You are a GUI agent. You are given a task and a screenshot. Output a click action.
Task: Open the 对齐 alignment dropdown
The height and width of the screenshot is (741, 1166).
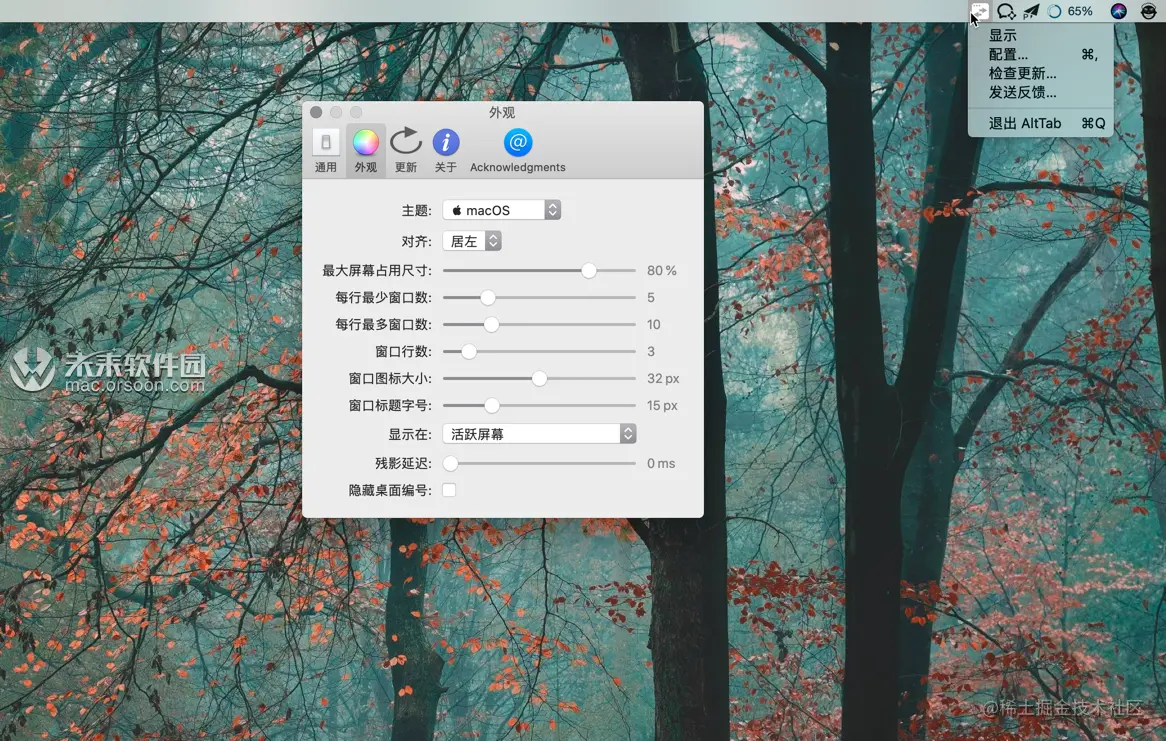pyautogui.click(x=472, y=241)
